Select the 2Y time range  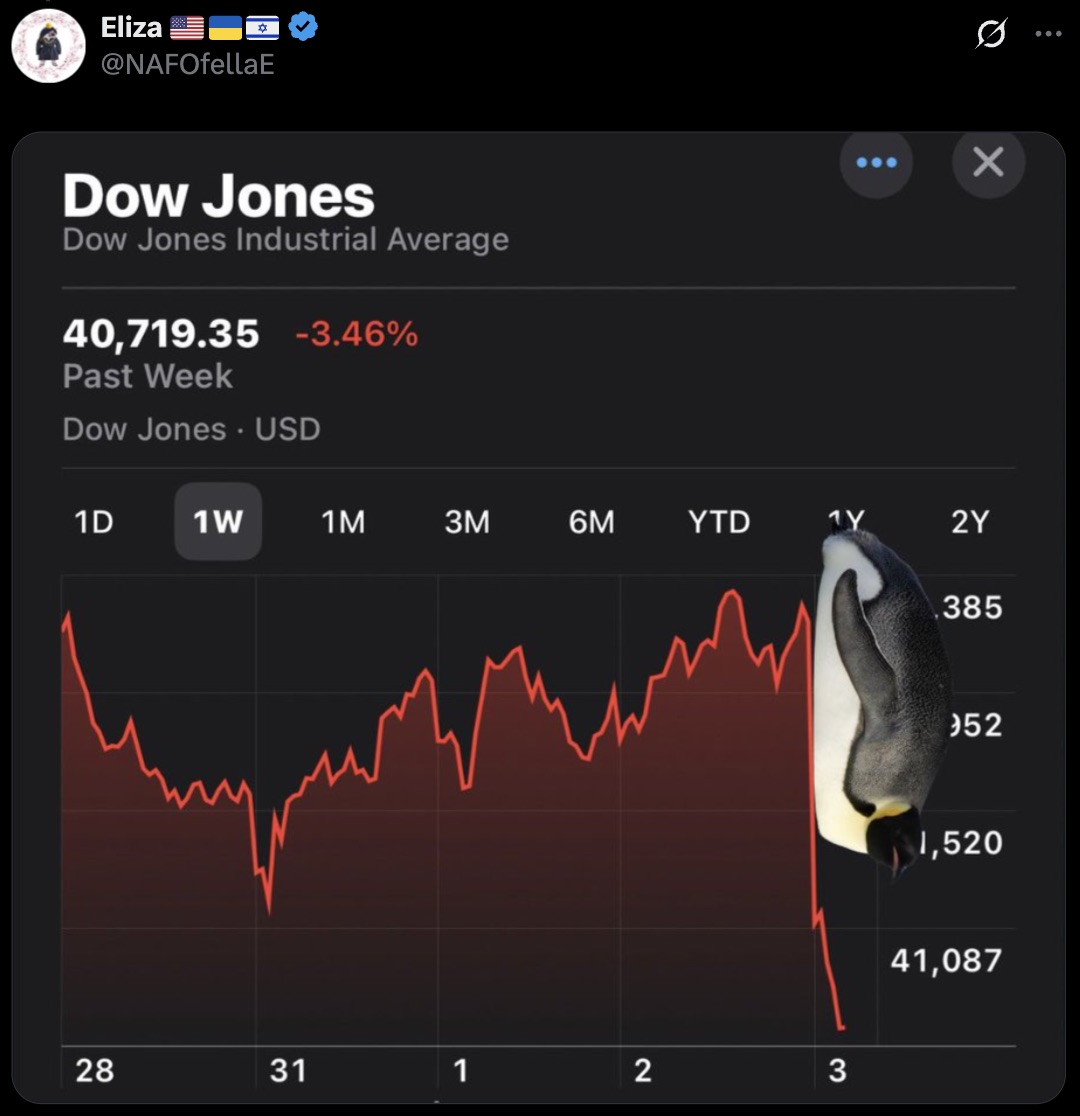(x=968, y=522)
